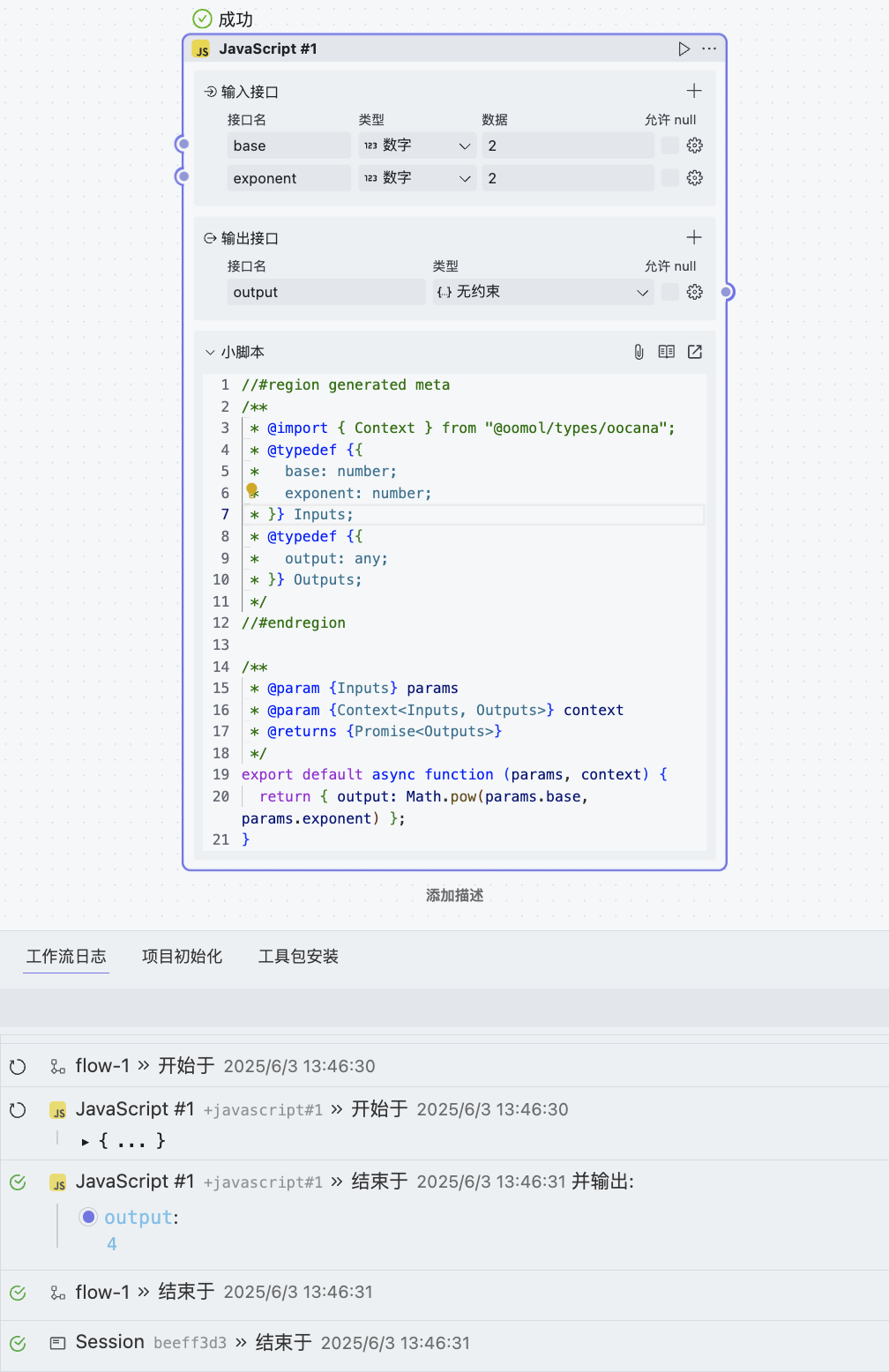Switch to 工具包安装 tab
Image resolution: width=889 pixels, height=1372 pixels.
(298, 957)
